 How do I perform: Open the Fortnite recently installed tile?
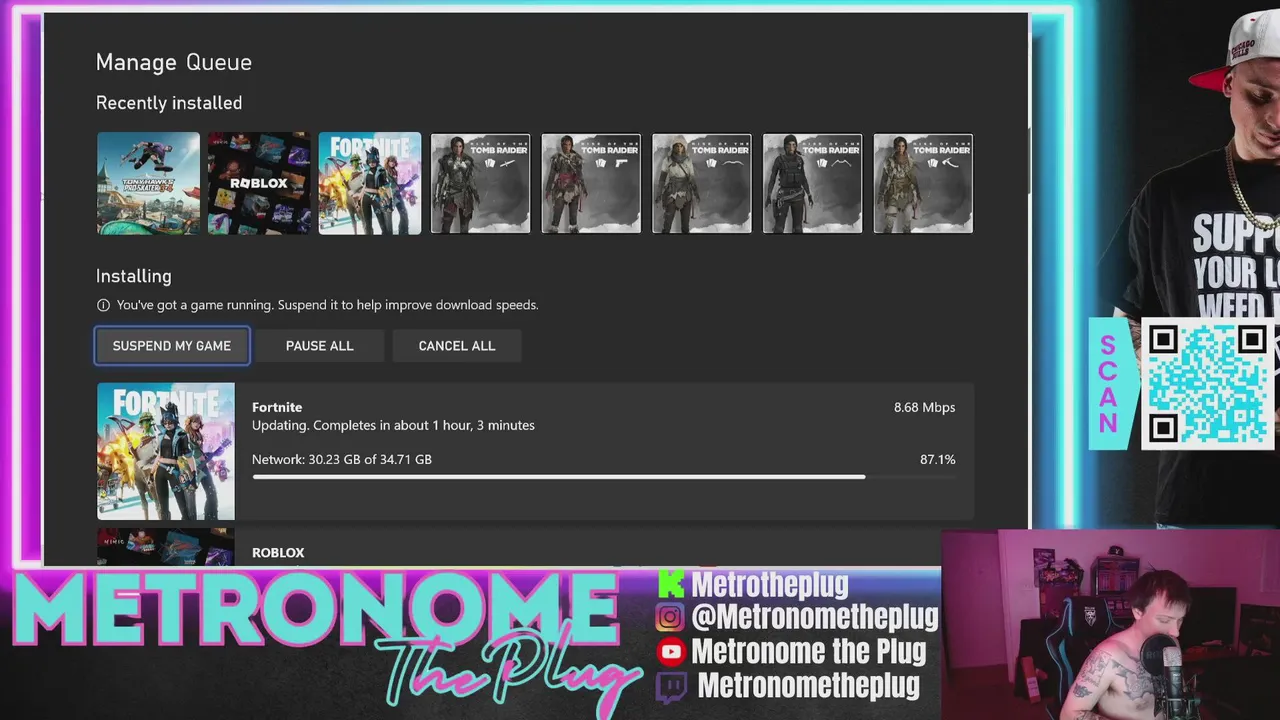click(x=370, y=184)
